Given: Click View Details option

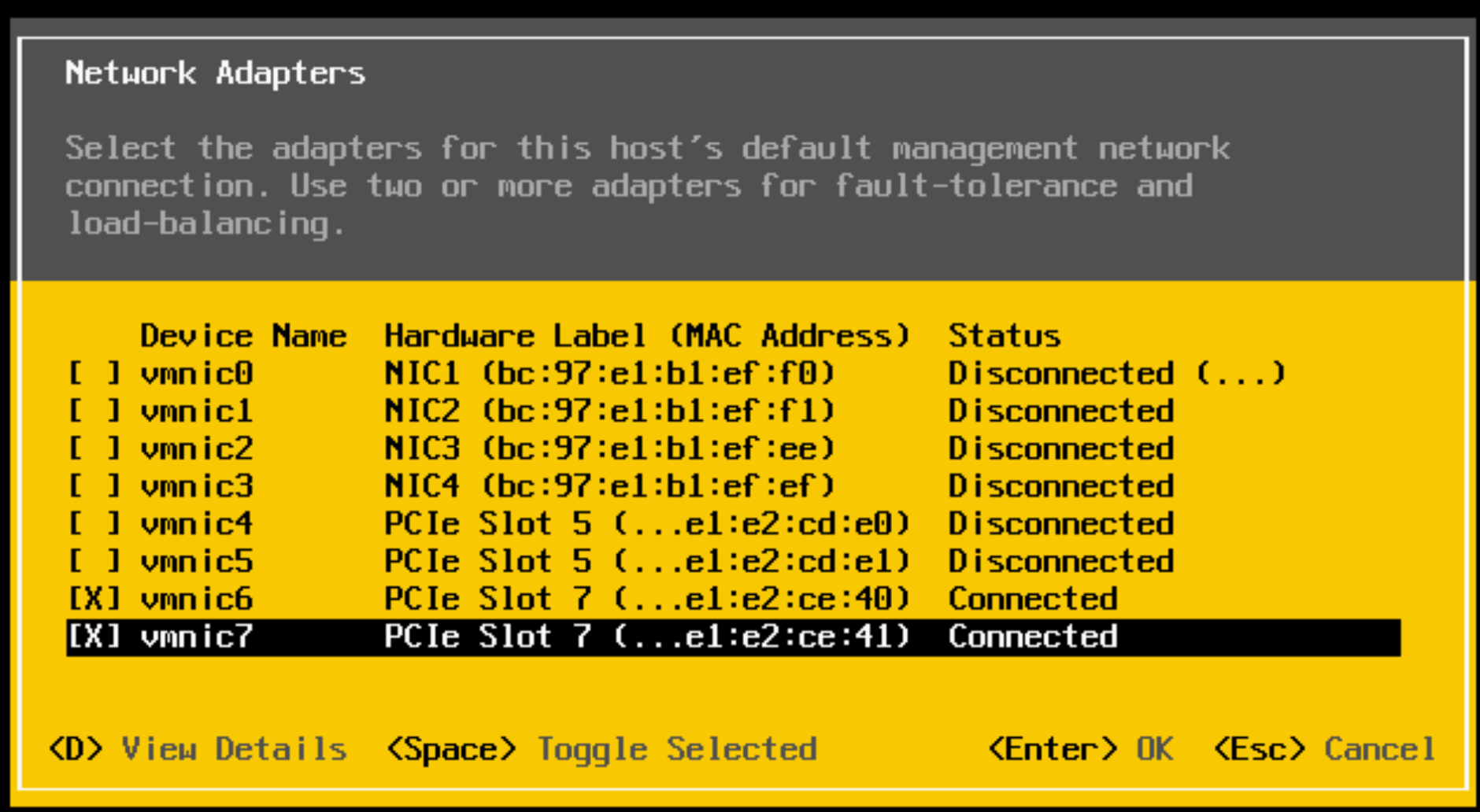Looking at the screenshot, I should tap(198, 749).
